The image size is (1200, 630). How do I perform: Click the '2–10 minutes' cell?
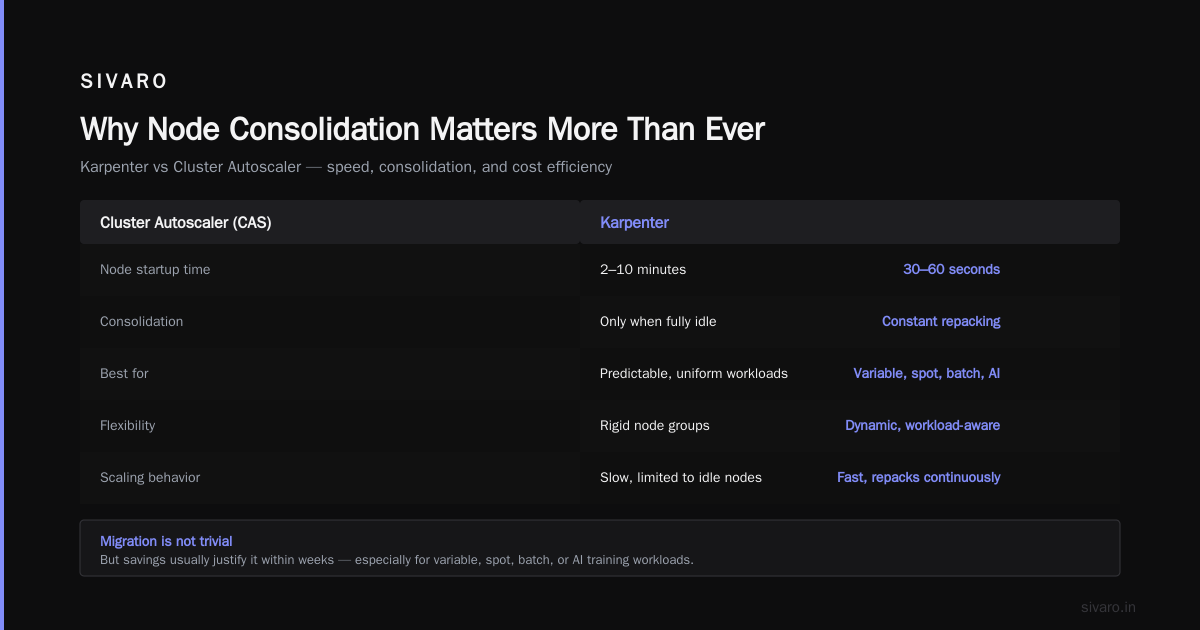[x=643, y=270]
